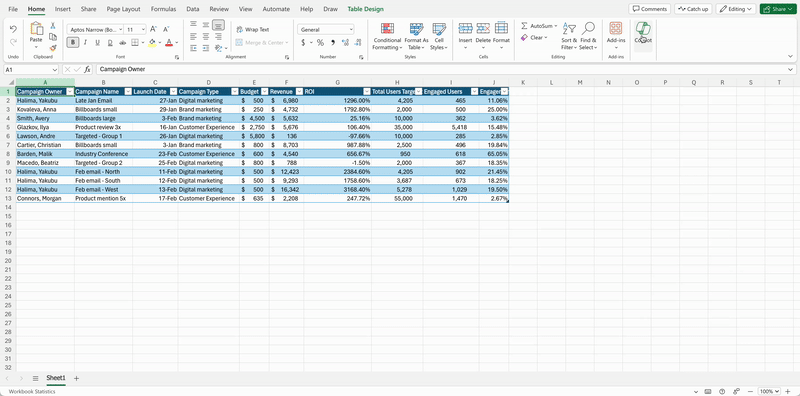Click the Redo arrow icon

click(13, 42)
